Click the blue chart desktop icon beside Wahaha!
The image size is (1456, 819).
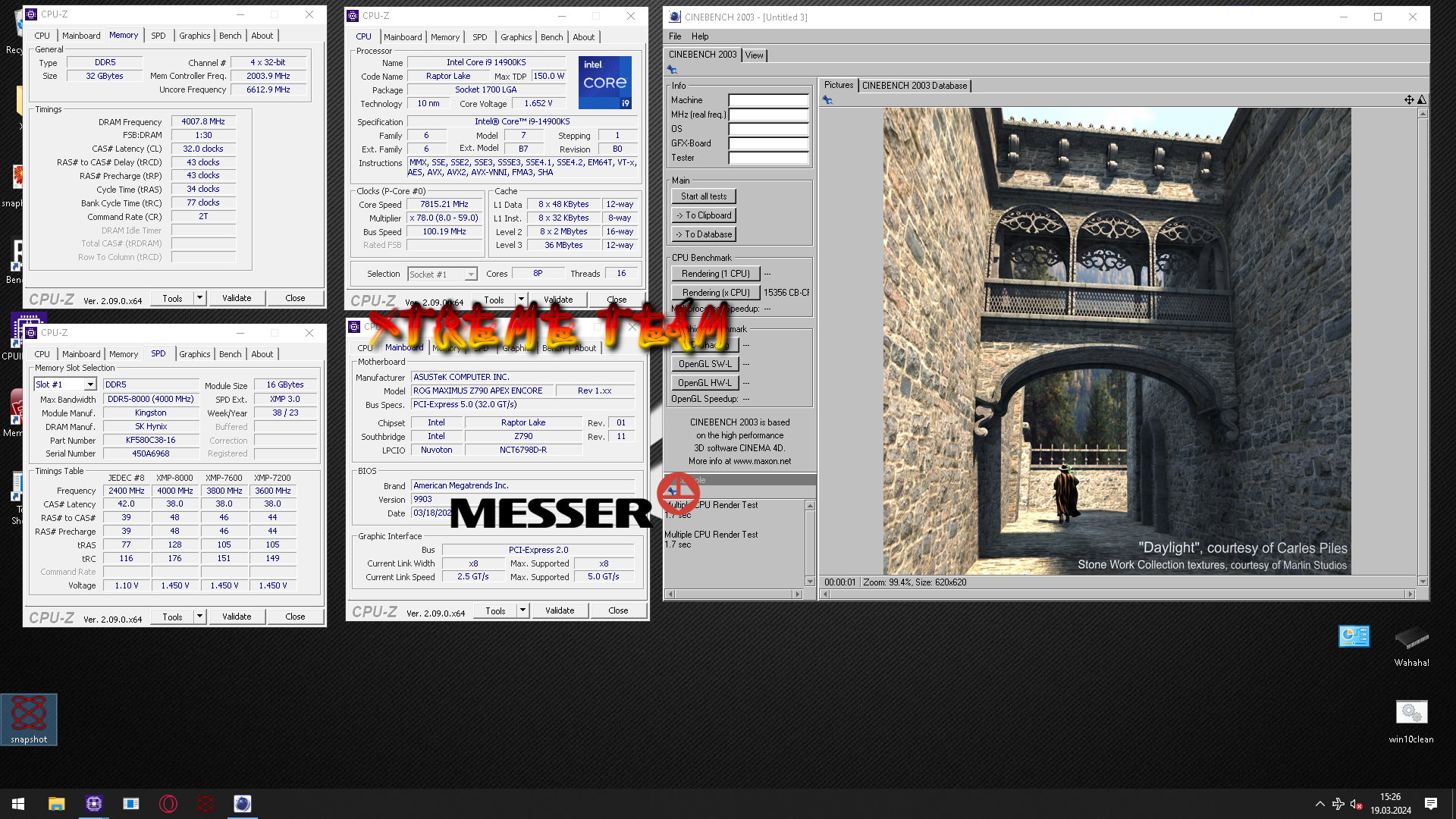point(1354,635)
